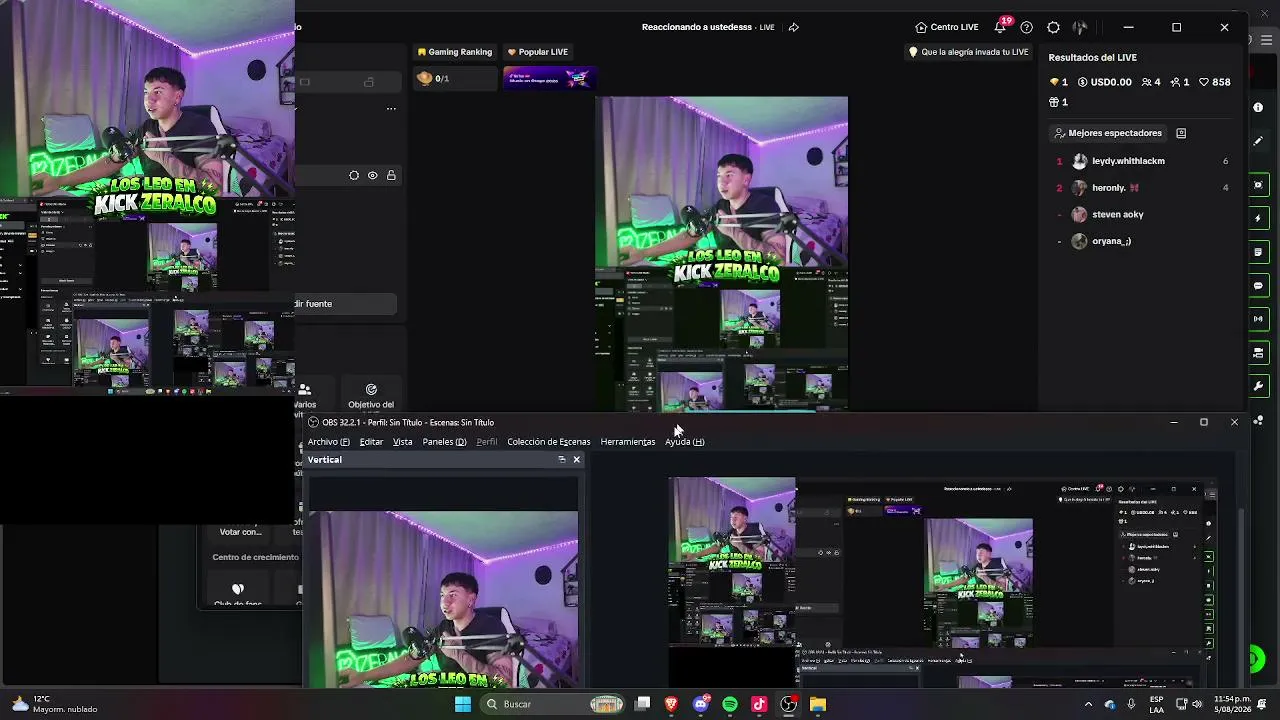Open the purple promotional banner
Image resolution: width=1280 pixels, height=720 pixels.
(x=549, y=78)
